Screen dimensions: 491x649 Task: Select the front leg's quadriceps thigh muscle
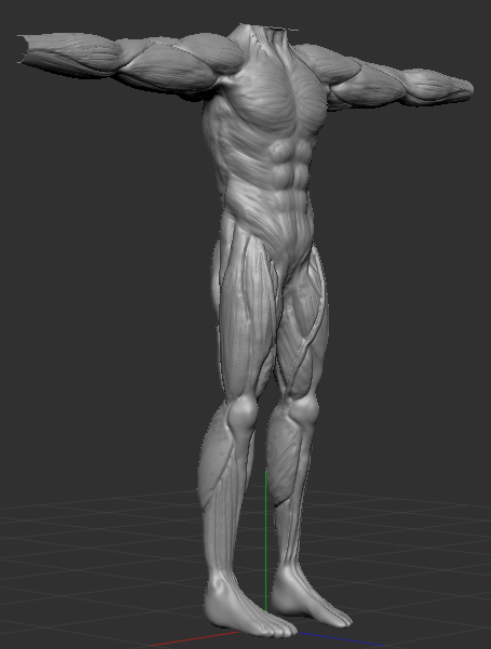[247, 315]
